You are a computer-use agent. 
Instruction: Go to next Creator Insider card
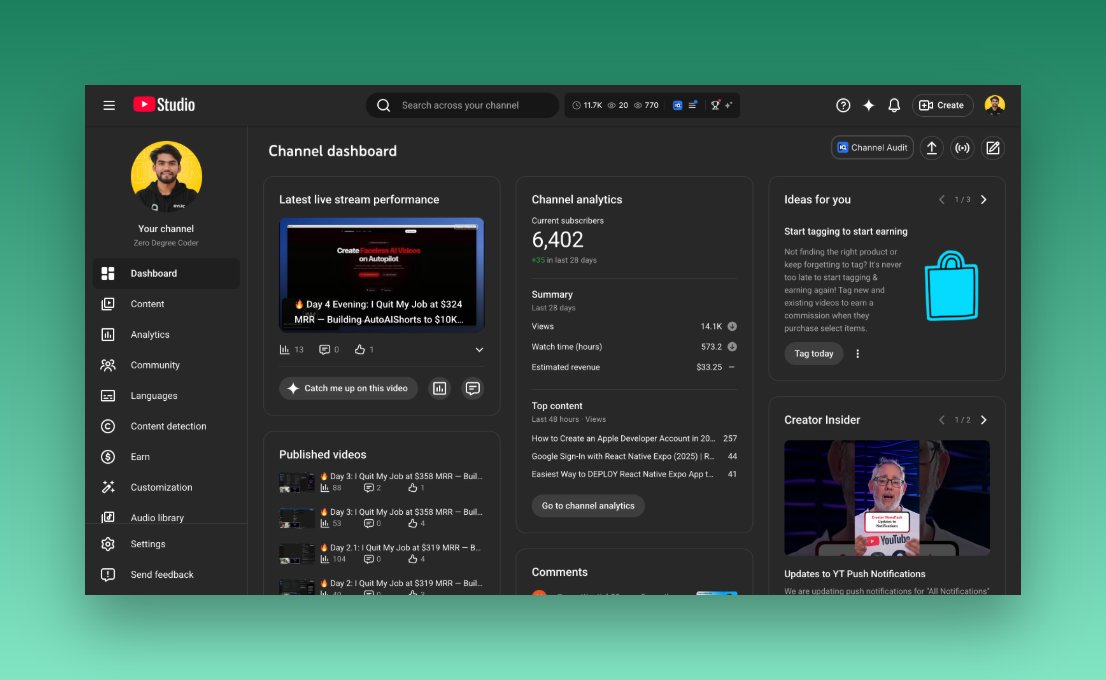point(984,420)
